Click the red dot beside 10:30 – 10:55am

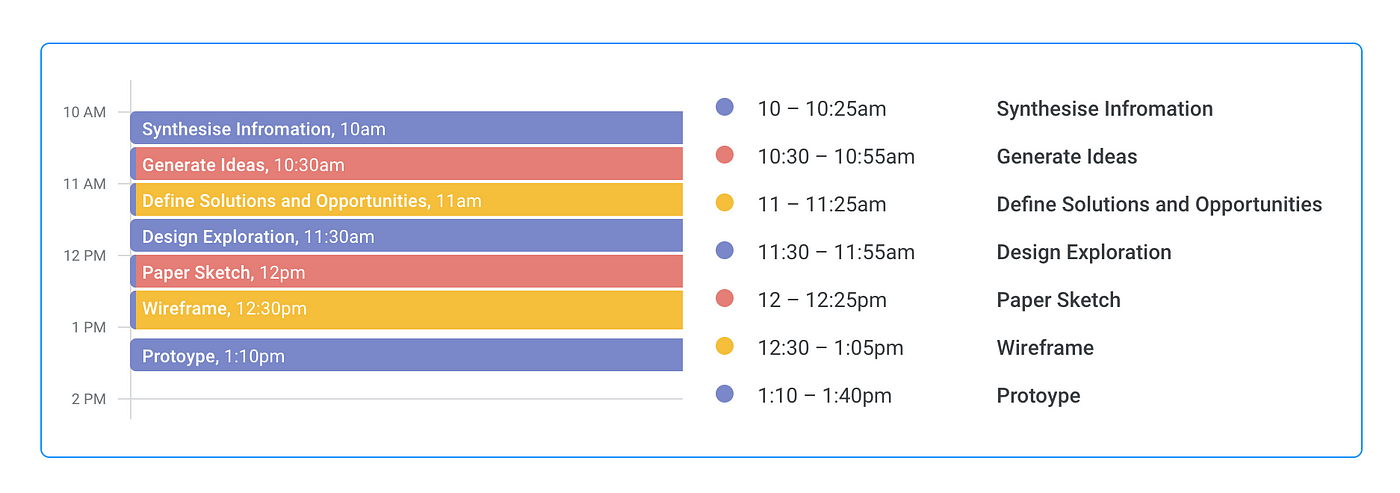[725, 155]
